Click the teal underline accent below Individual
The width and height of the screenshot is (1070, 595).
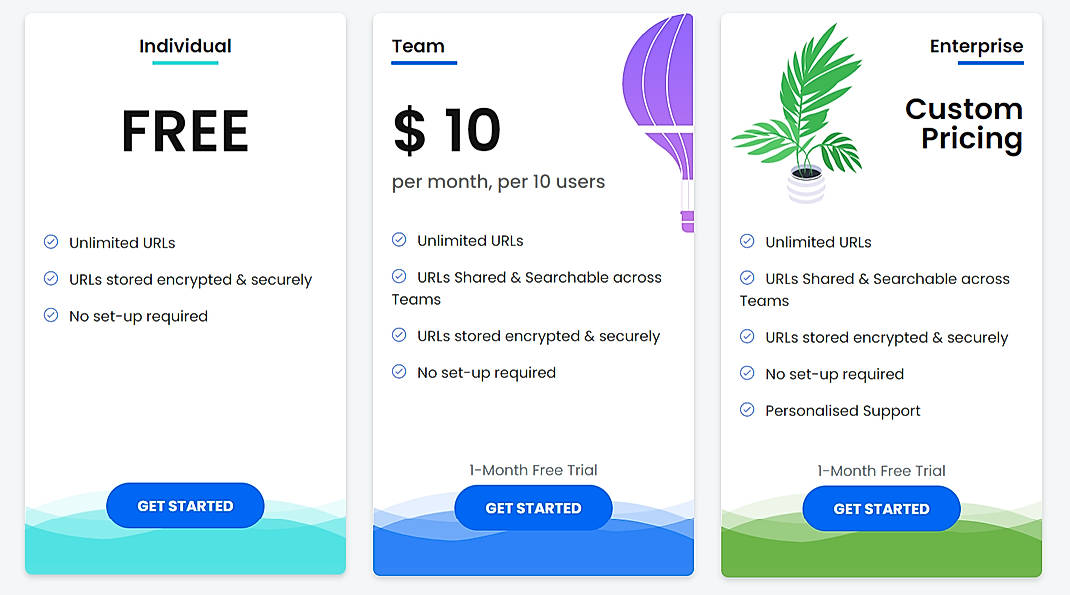(x=184, y=63)
